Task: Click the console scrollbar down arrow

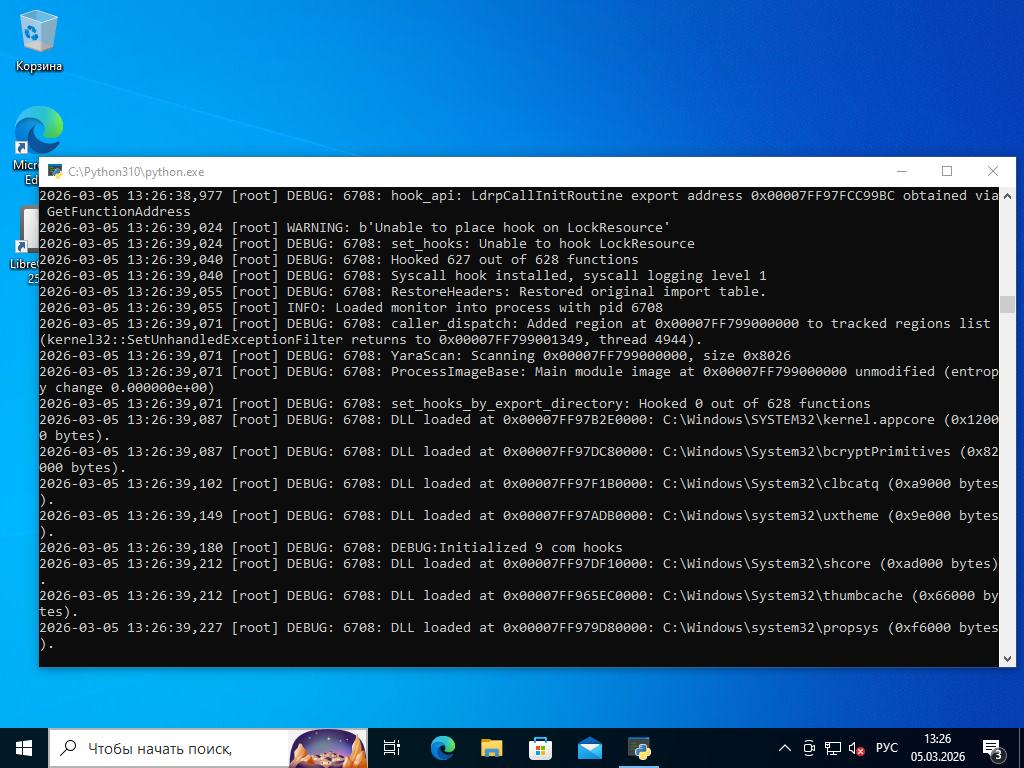Action: (1007, 657)
